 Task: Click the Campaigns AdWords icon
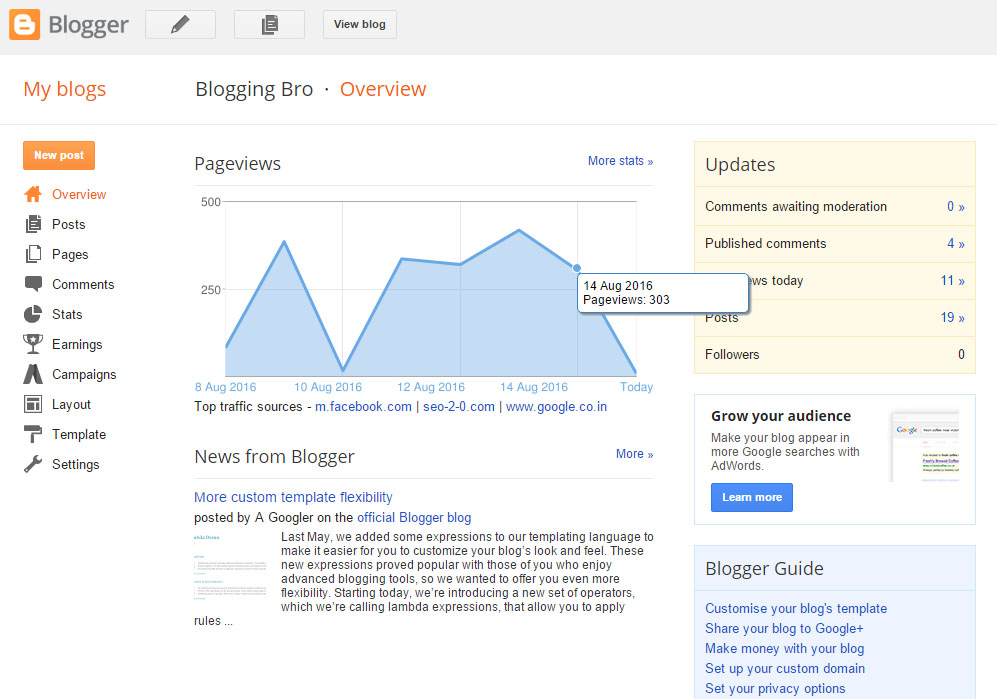33,374
